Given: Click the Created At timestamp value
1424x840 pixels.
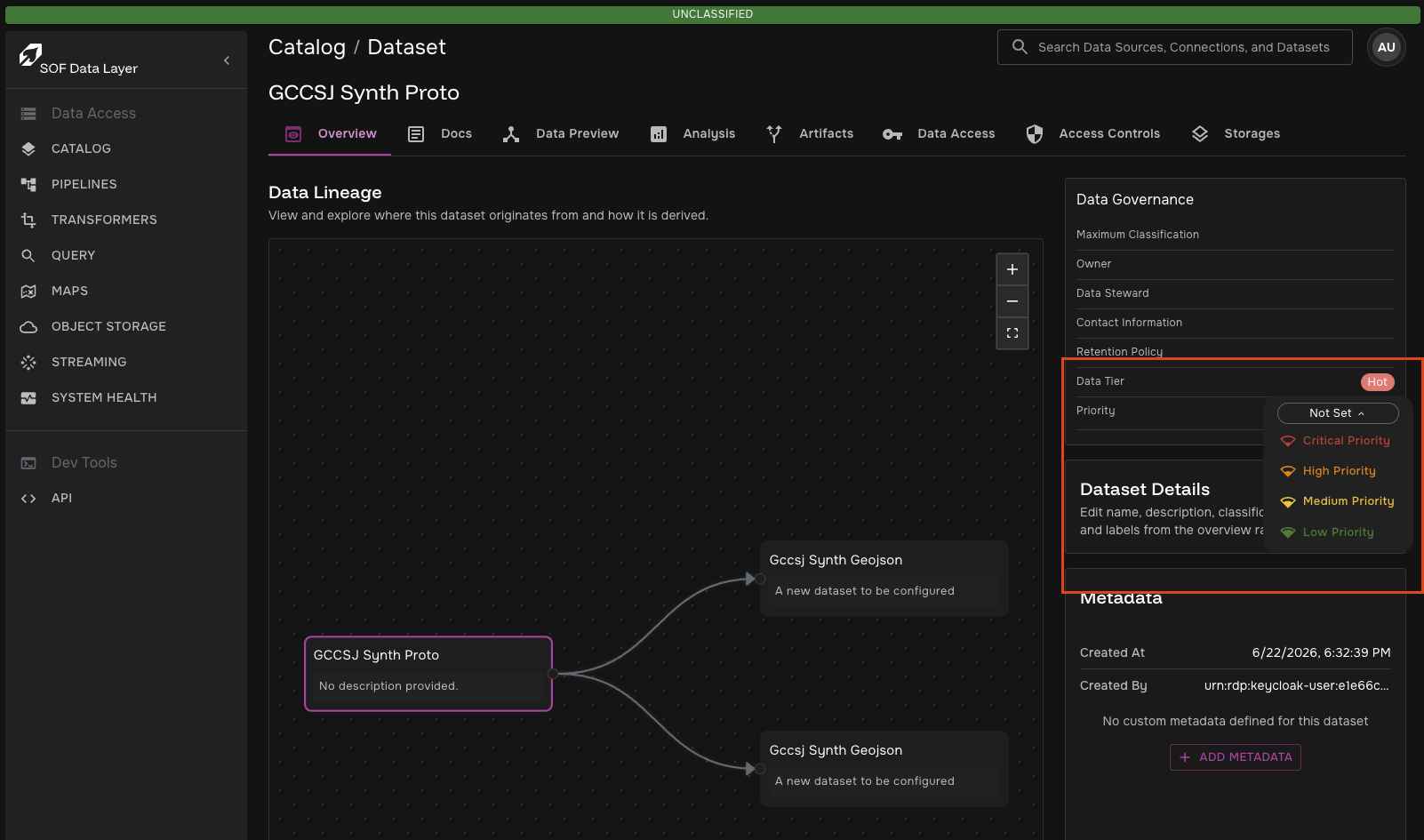Looking at the screenshot, I should 1321,653.
